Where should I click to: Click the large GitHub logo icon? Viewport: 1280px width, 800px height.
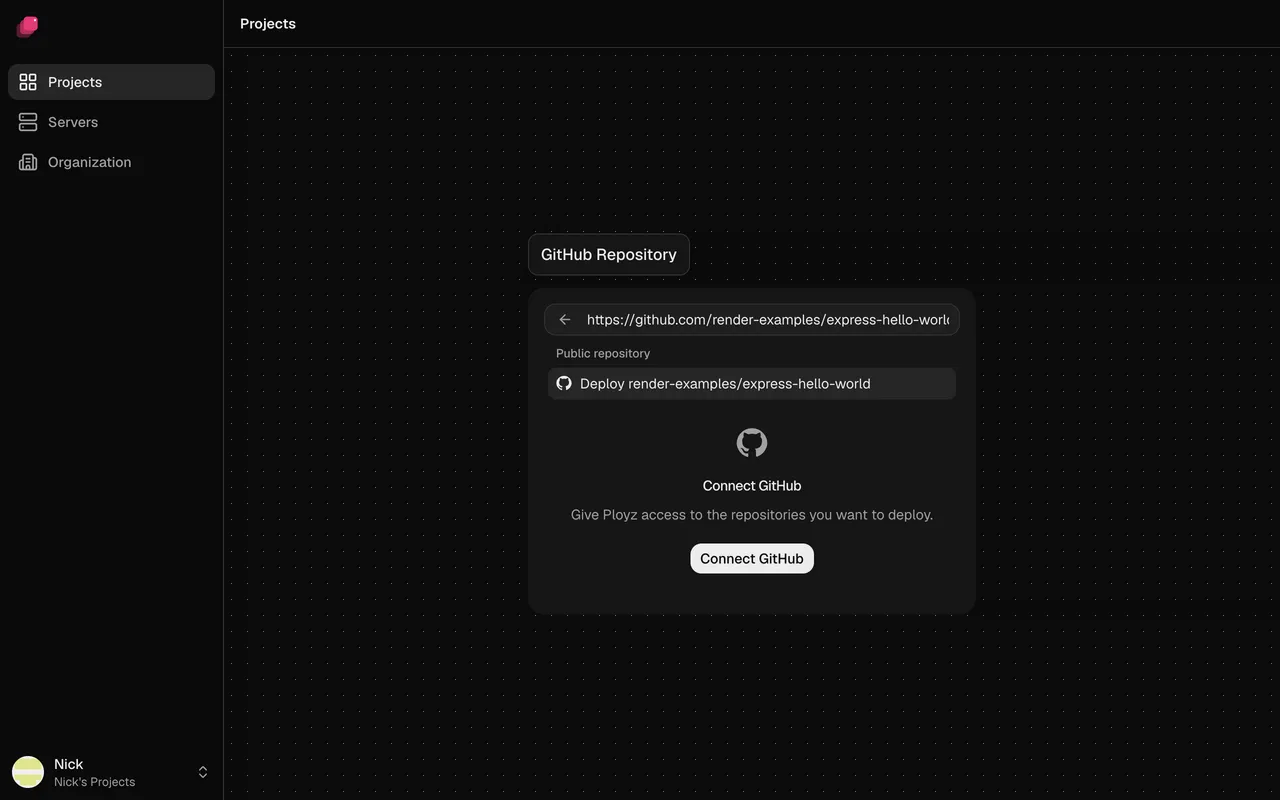(752, 443)
